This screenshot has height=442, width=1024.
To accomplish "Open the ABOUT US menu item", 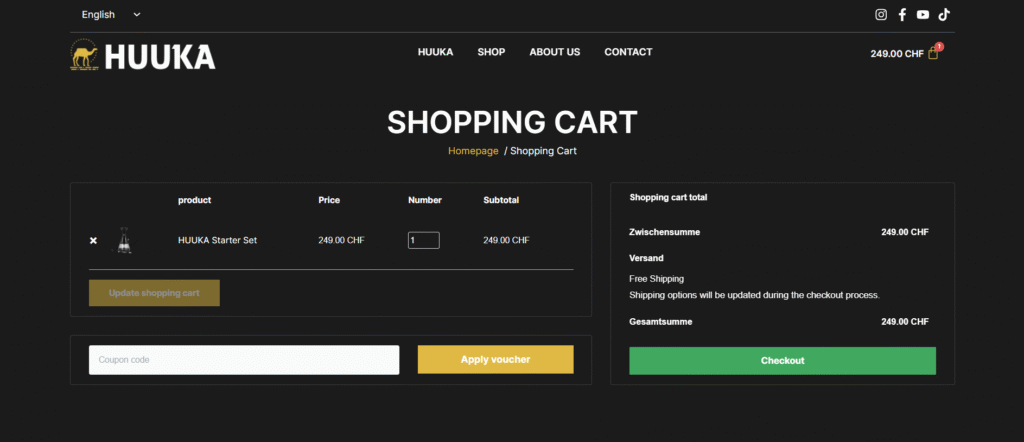I will [554, 52].
